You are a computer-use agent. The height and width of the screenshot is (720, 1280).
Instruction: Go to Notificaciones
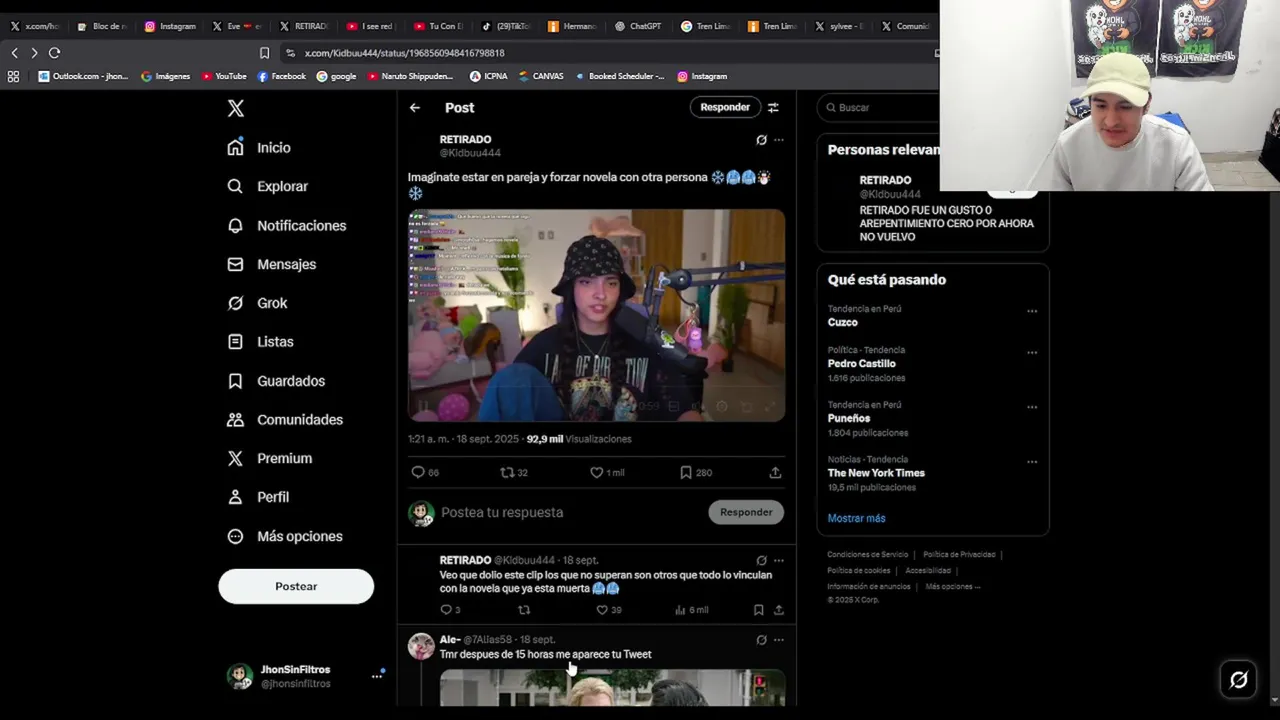click(x=286, y=225)
